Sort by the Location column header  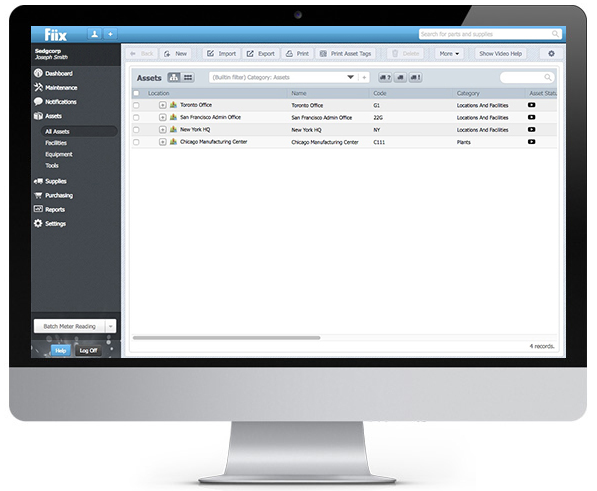pyautogui.click(x=158, y=93)
